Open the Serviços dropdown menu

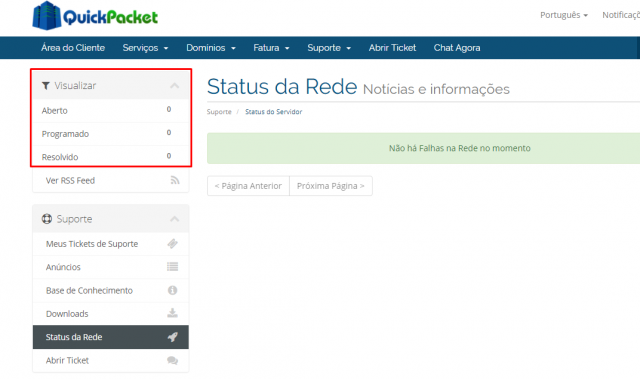point(145,48)
